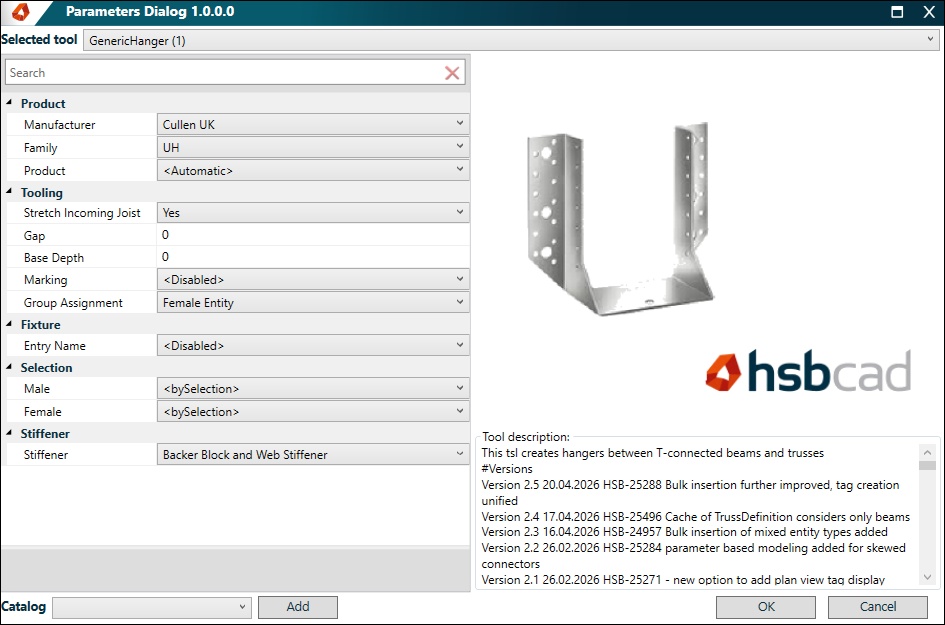945x625 pixels.
Task: Select the Gap label
Action: [34, 236]
